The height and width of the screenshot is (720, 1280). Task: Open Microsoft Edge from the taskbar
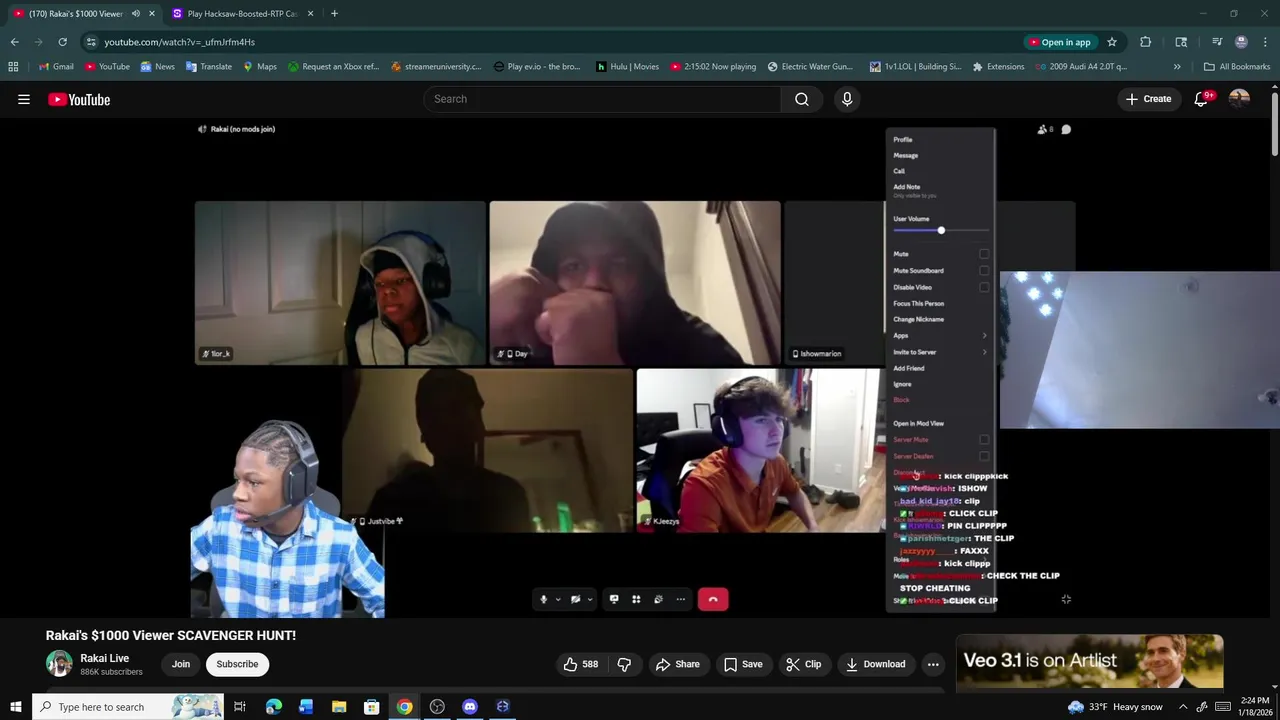(x=274, y=707)
